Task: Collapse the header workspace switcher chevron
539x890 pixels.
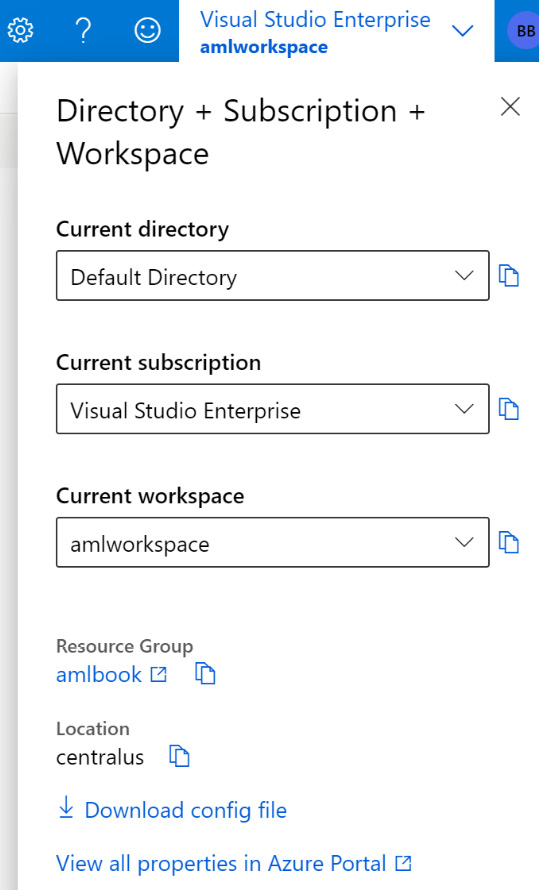Action: point(462,31)
